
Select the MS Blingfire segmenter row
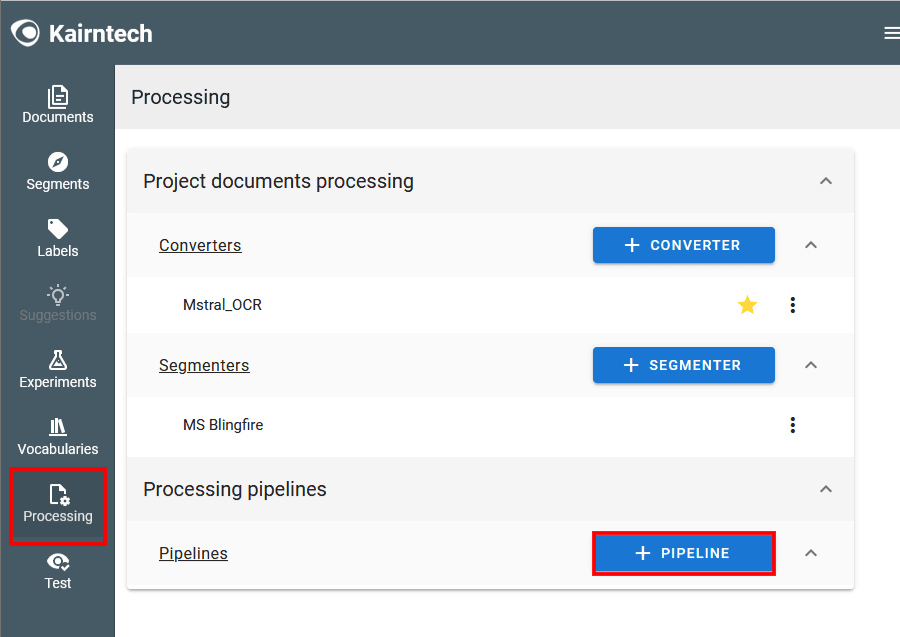tap(223, 425)
